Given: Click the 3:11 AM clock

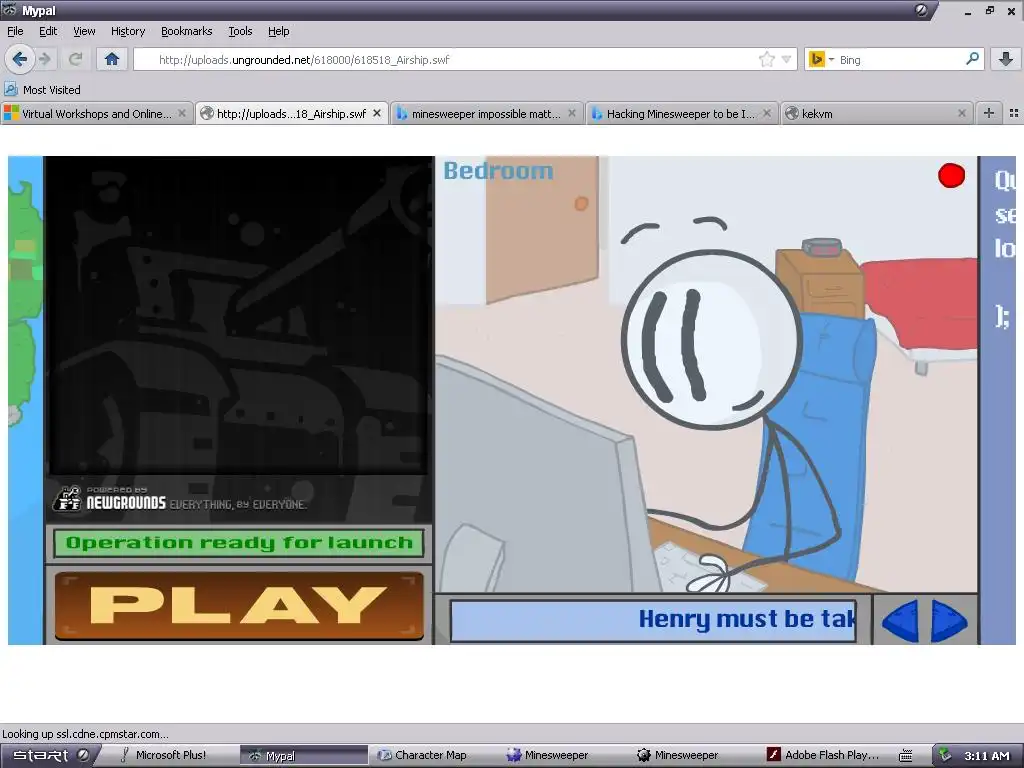Looking at the screenshot, I should pos(987,756).
